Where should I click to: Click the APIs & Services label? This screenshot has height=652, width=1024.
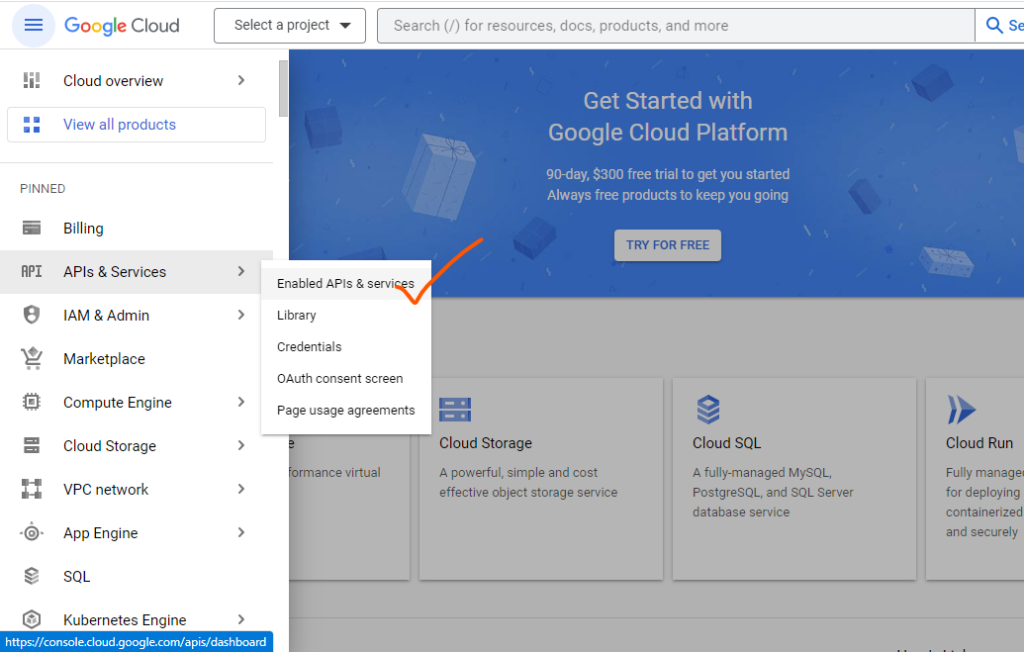[x=115, y=271]
